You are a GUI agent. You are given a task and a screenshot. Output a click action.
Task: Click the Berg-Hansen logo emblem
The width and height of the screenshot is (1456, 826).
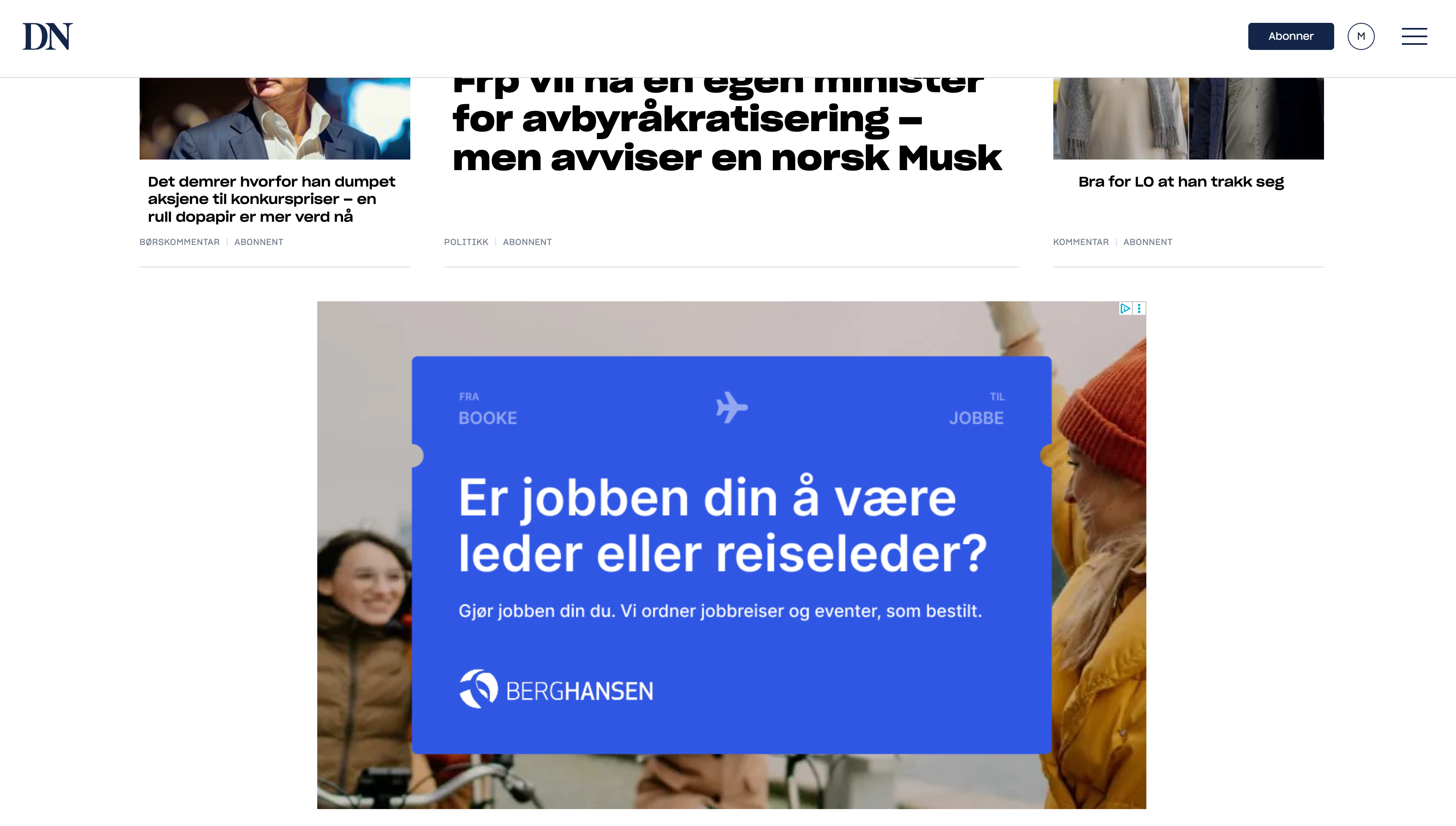point(478,689)
